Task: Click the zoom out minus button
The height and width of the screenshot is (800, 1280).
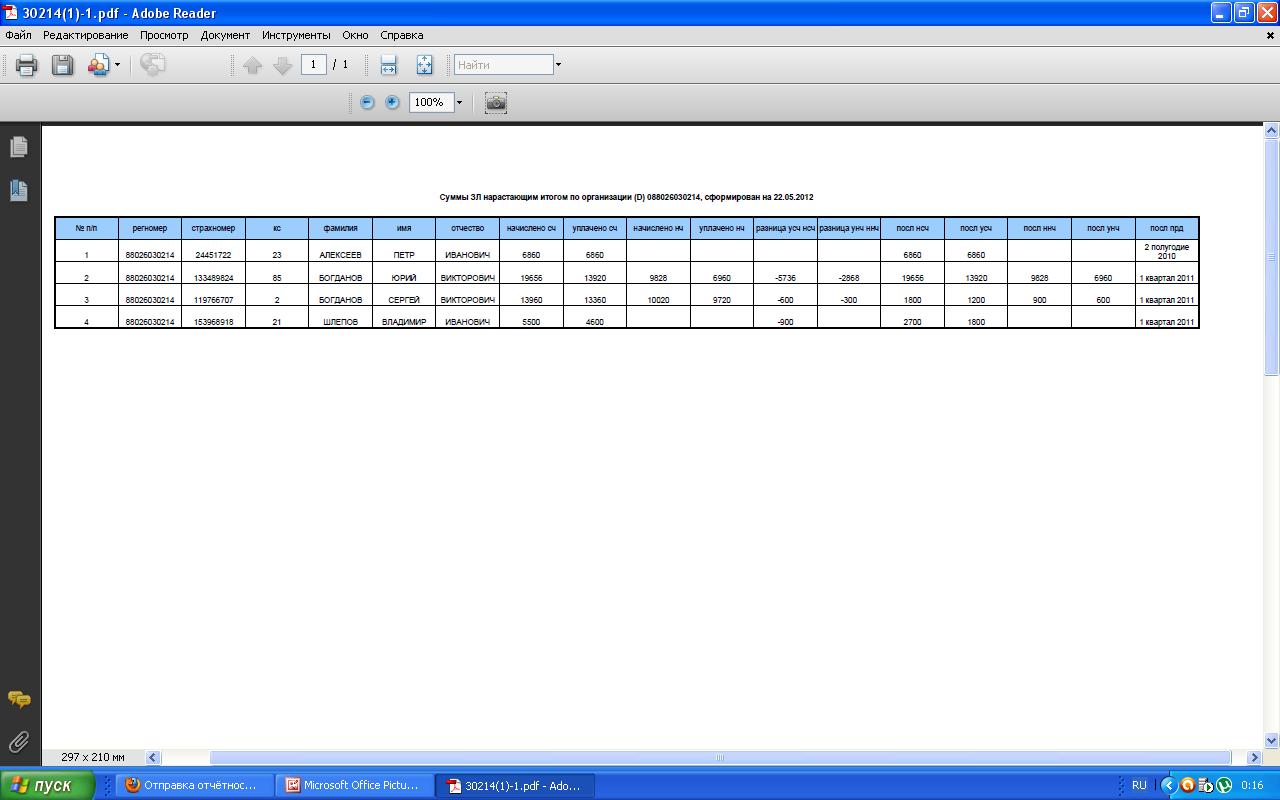Action: pyautogui.click(x=367, y=102)
